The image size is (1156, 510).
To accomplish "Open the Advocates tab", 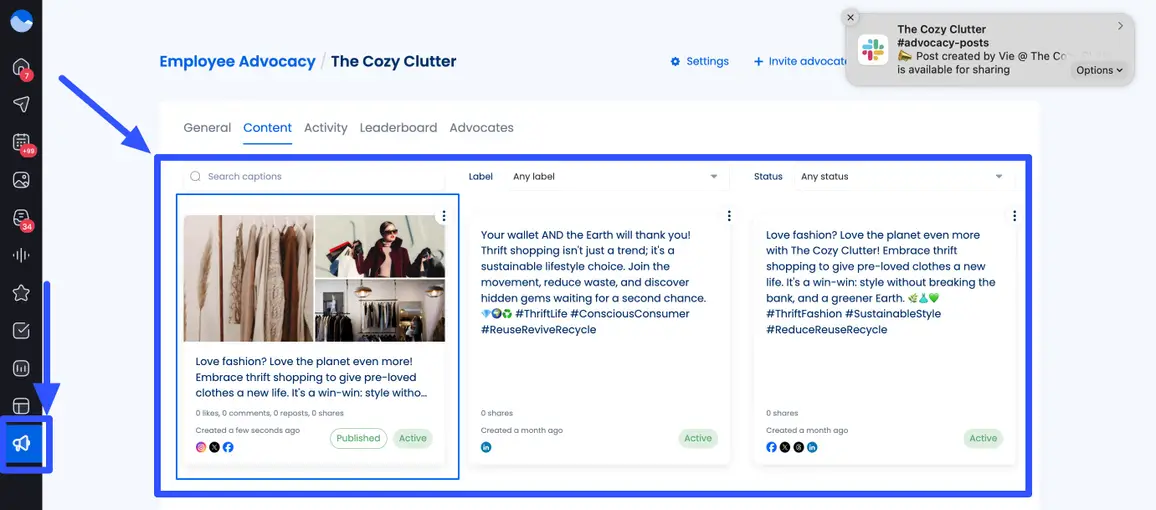I will coord(481,128).
